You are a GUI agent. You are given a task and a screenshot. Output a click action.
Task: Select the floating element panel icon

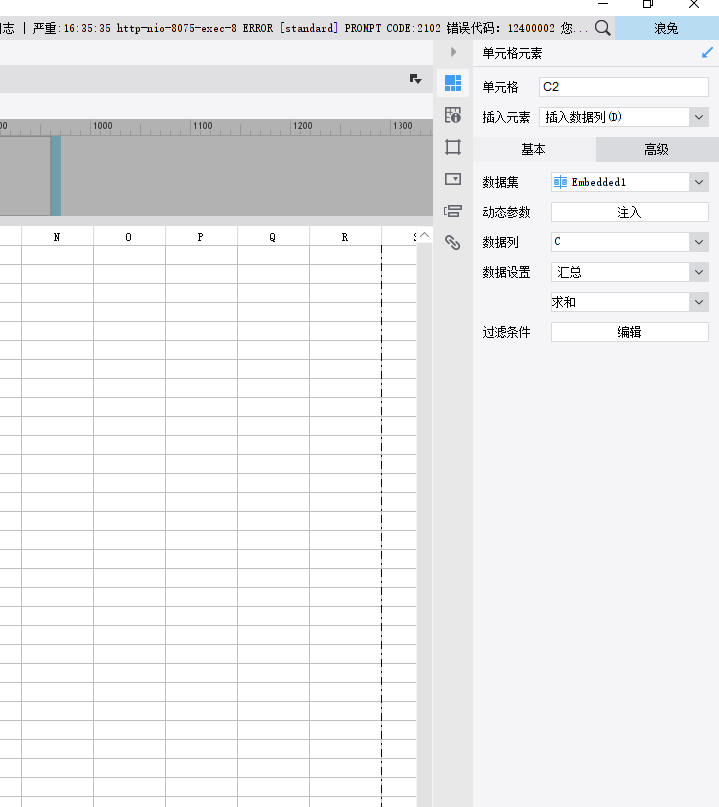453,147
